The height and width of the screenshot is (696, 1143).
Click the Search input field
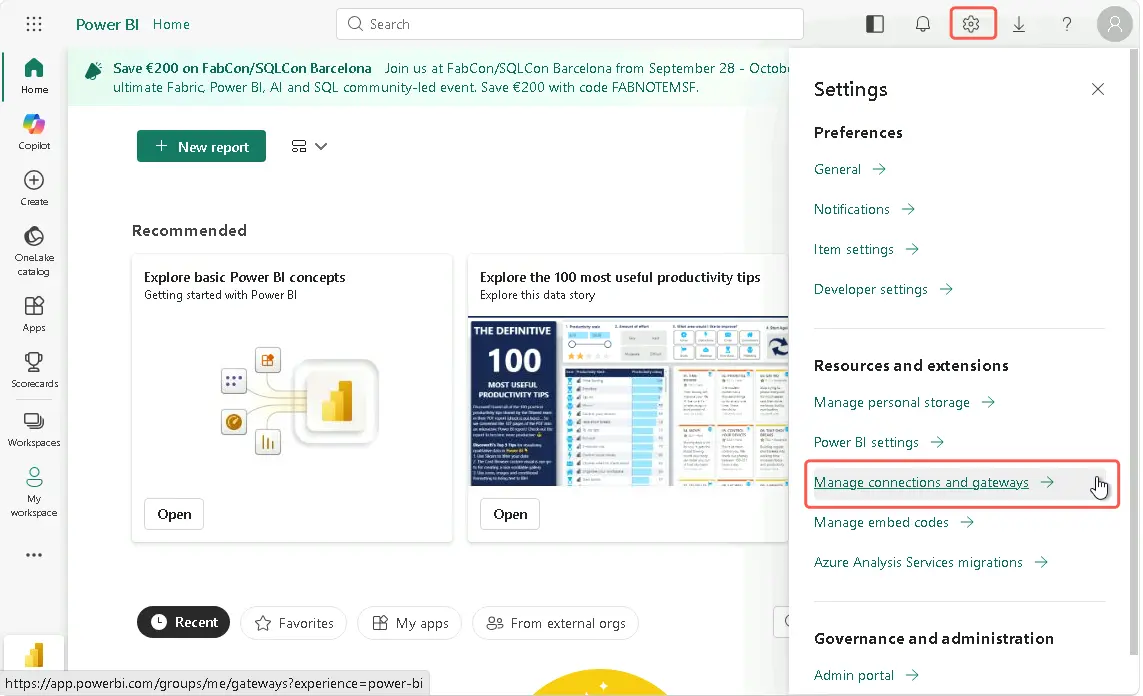(569, 24)
